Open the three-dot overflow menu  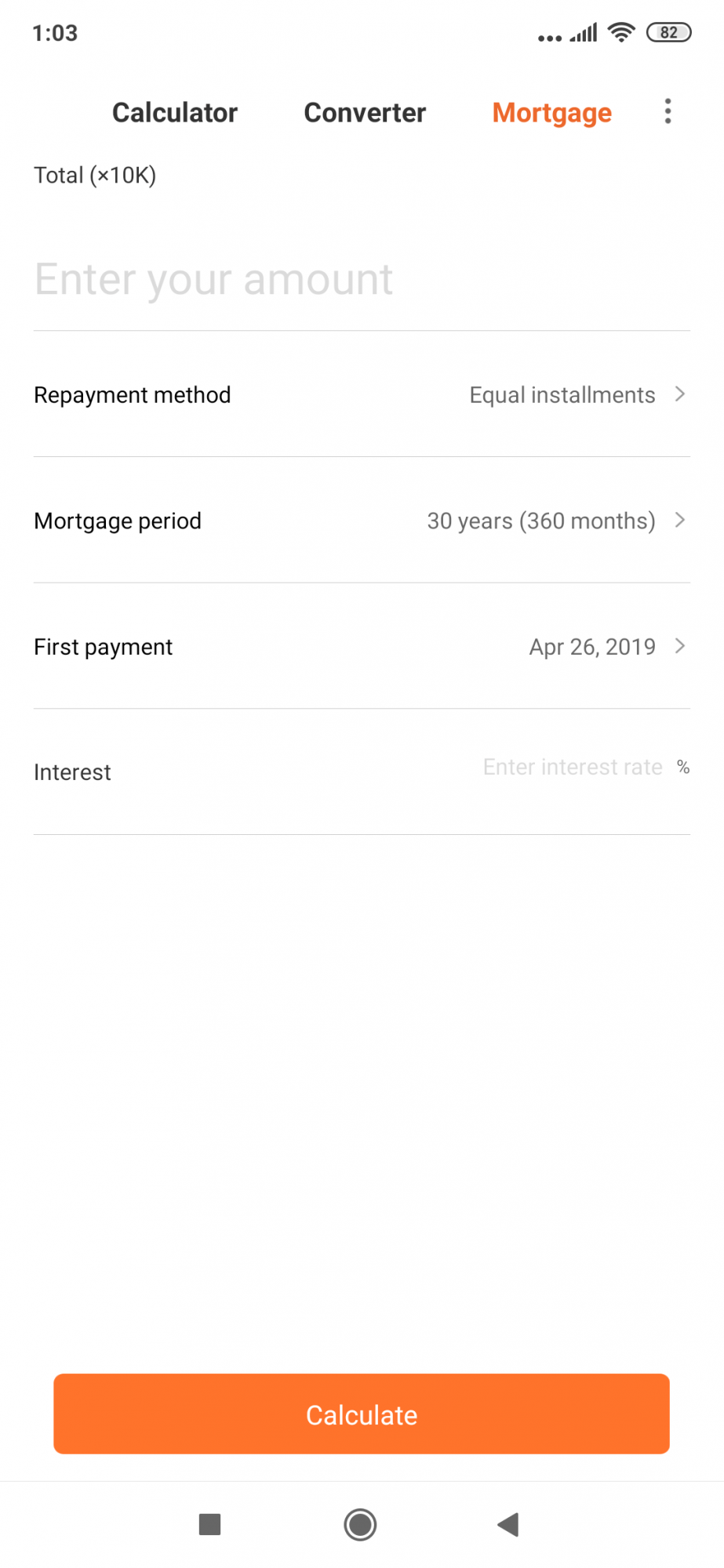[668, 111]
